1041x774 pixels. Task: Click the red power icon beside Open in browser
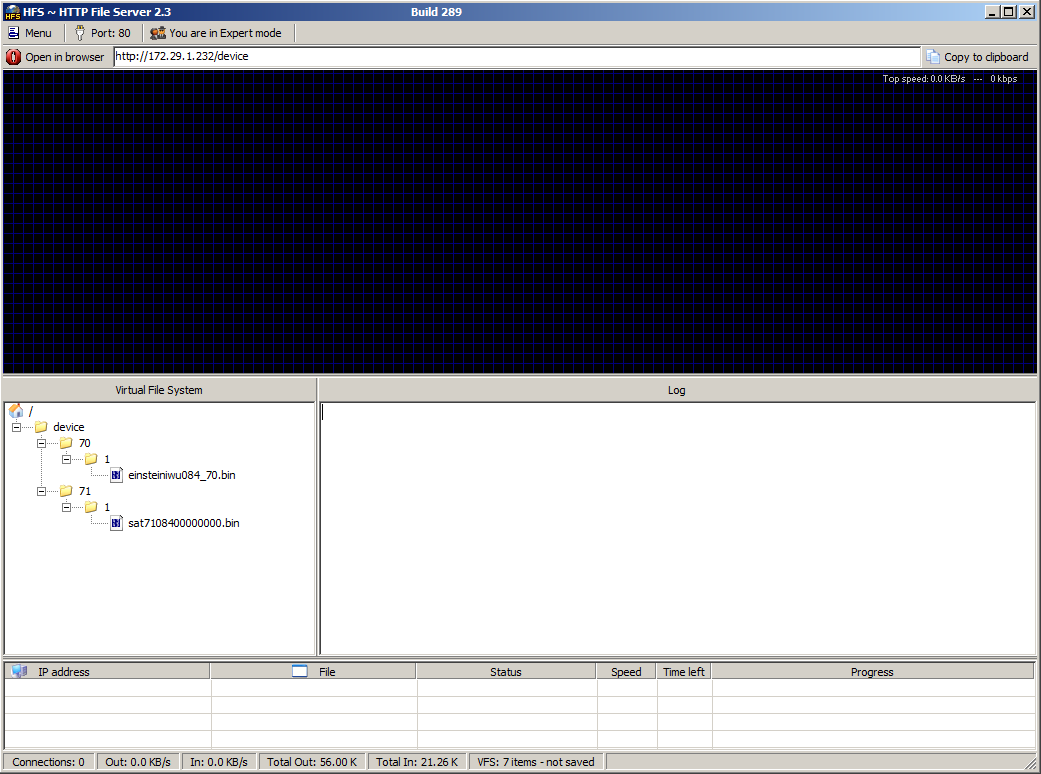13,57
